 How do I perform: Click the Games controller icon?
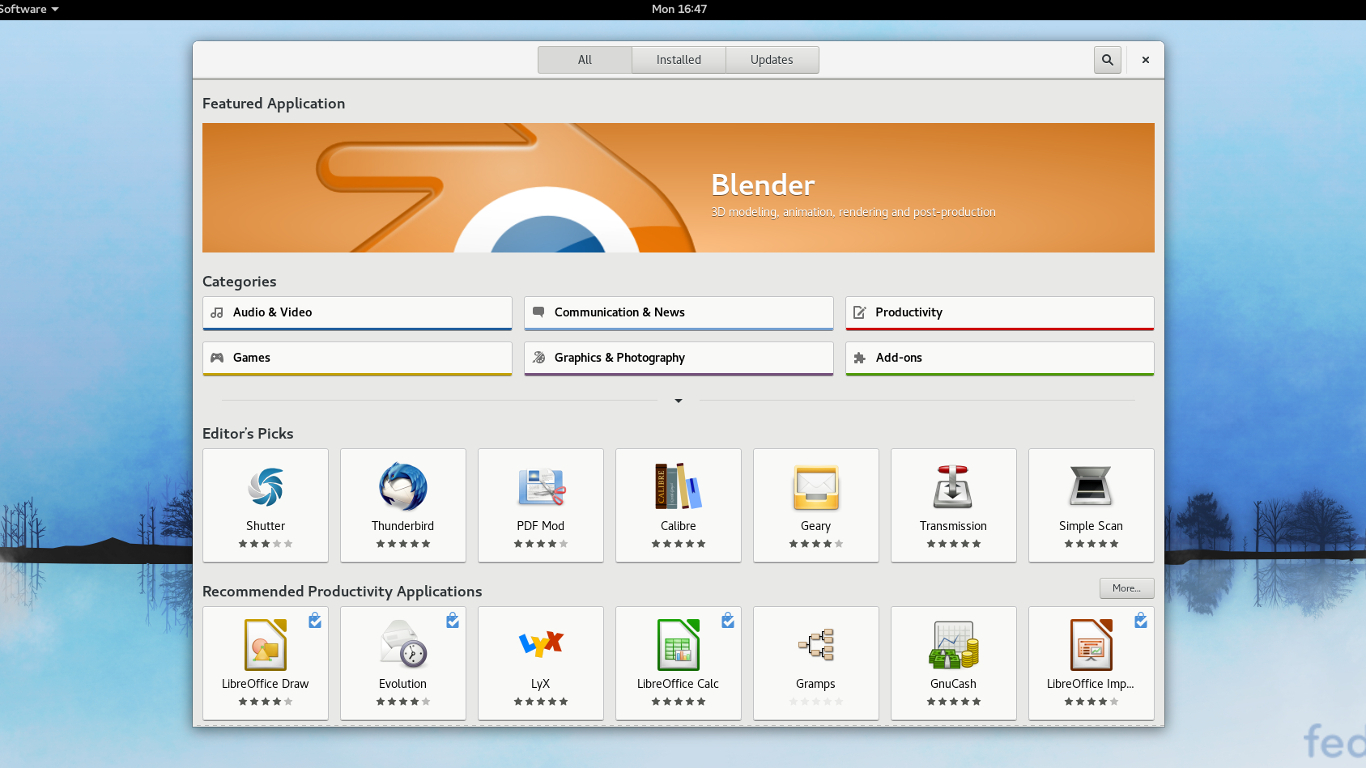coord(217,357)
